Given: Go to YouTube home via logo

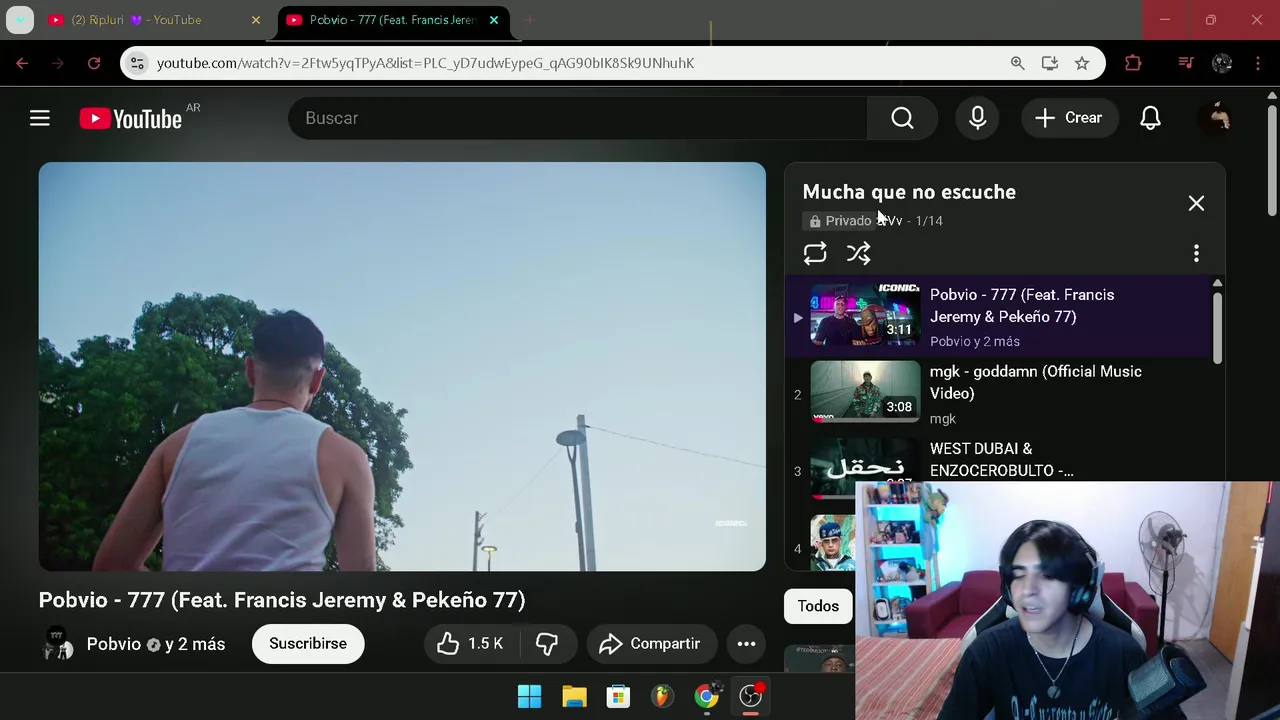Looking at the screenshot, I should click(x=131, y=118).
